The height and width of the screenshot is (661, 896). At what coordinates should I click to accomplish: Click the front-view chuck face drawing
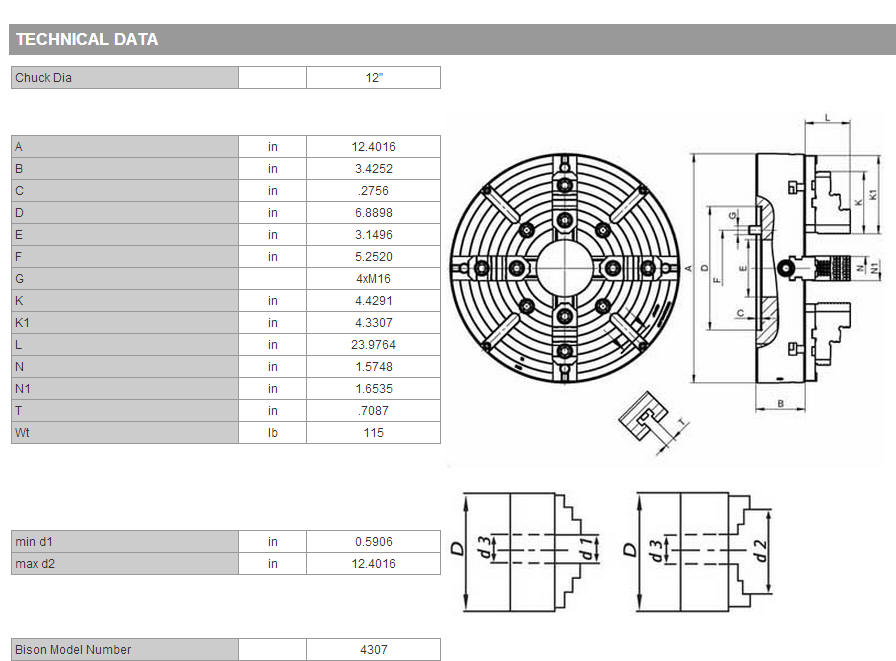coord(565,267)
